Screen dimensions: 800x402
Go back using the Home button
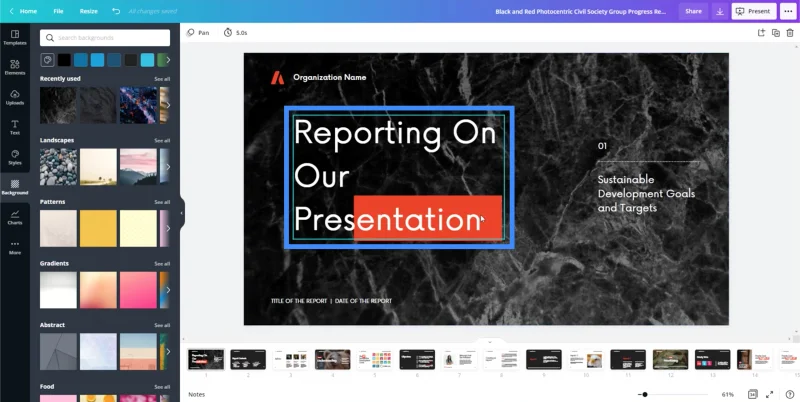coord(23,11)
